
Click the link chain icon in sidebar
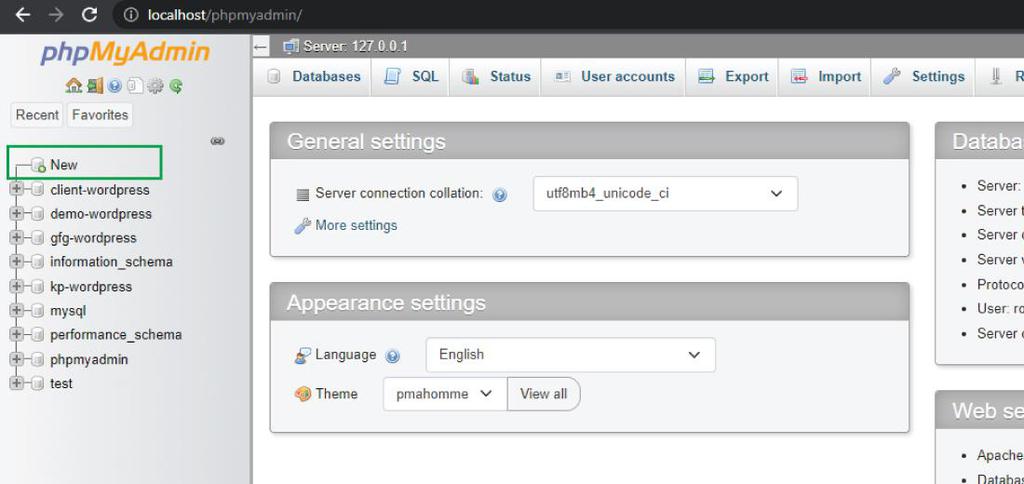217,141
